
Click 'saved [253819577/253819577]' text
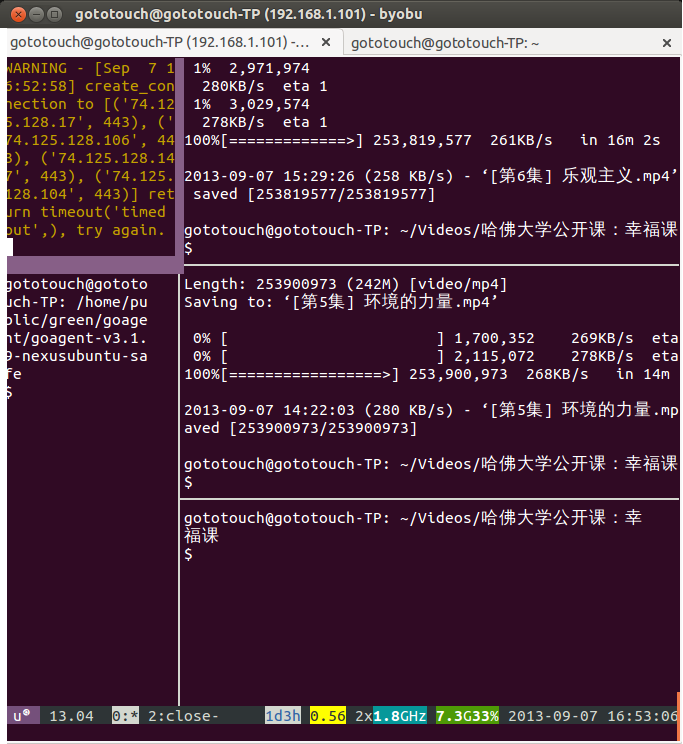click(314, 195)
